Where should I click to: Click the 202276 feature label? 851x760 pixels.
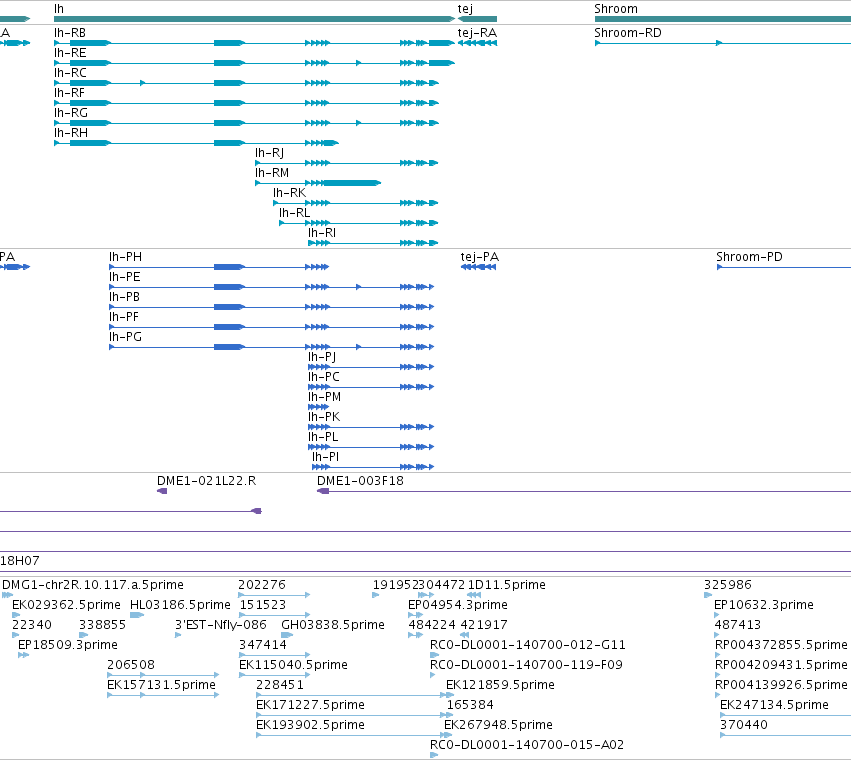pyautogui.click(x=262, y=585)
